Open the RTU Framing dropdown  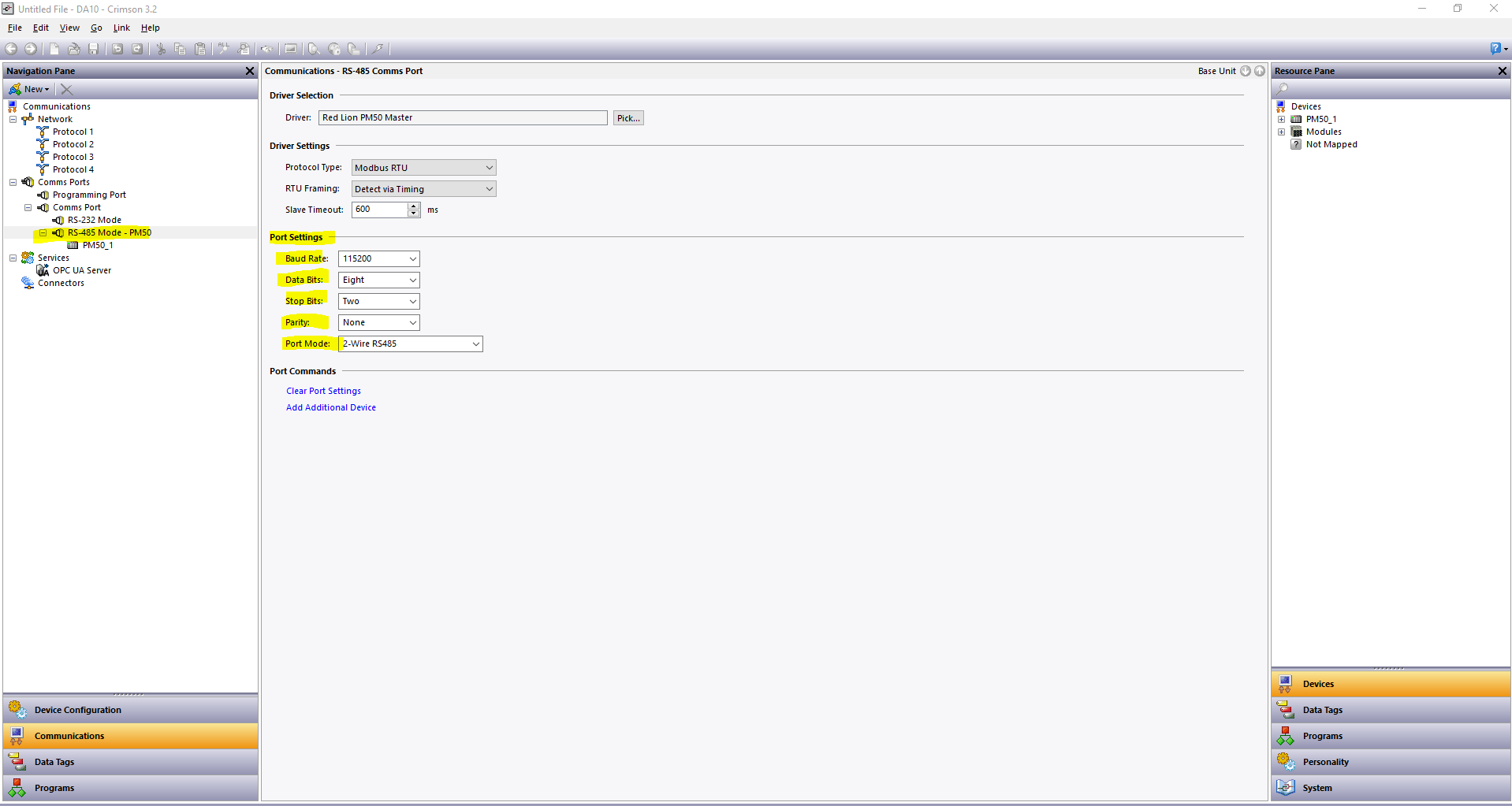[x=424, y=189]
